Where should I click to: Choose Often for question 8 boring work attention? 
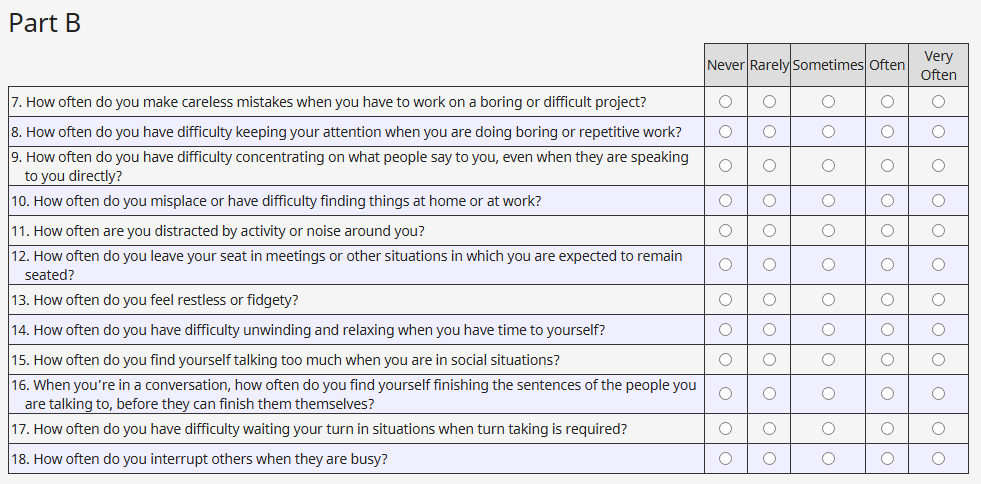[887, 131]
